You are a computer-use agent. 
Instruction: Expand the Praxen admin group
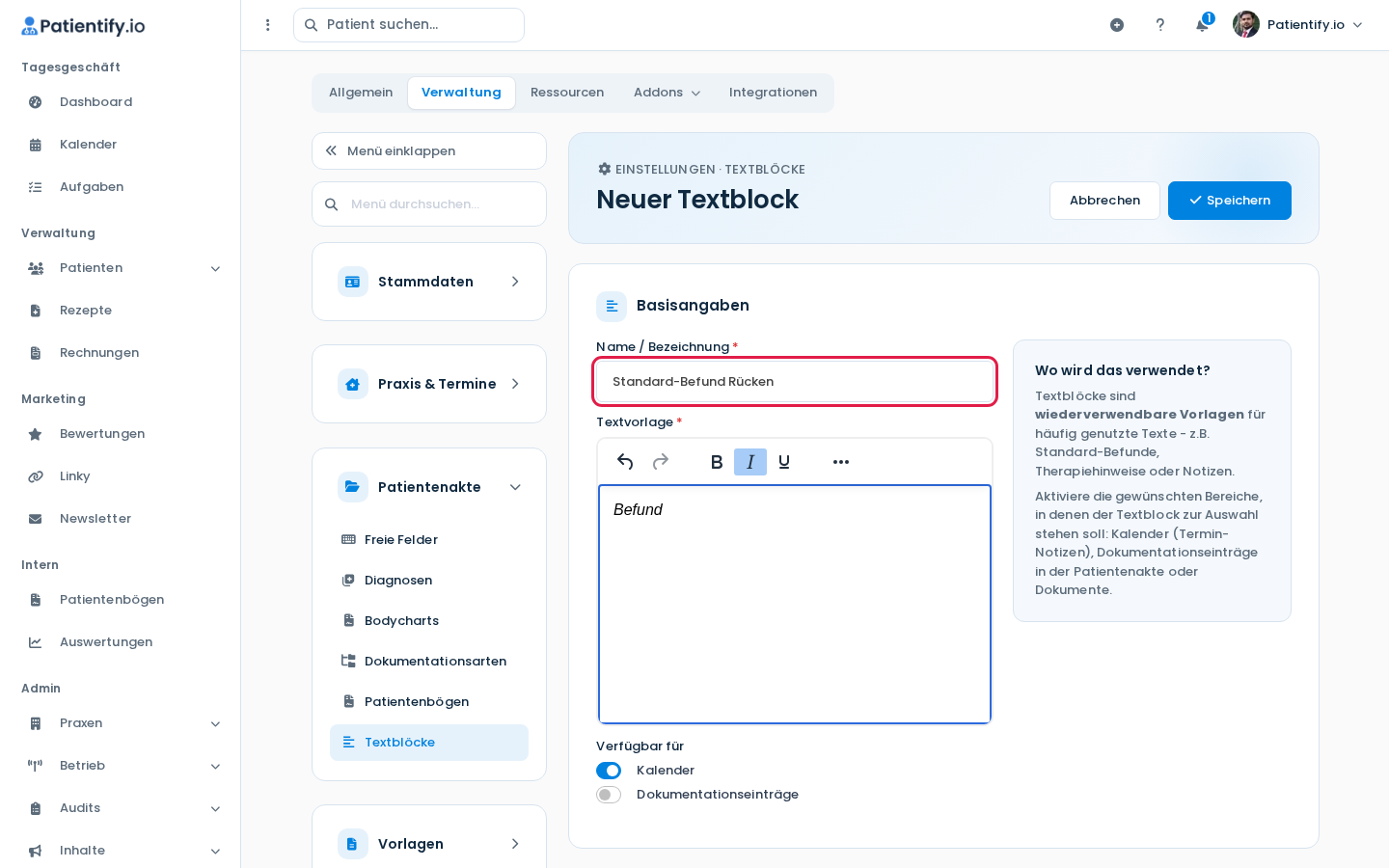tap(121, 723)
